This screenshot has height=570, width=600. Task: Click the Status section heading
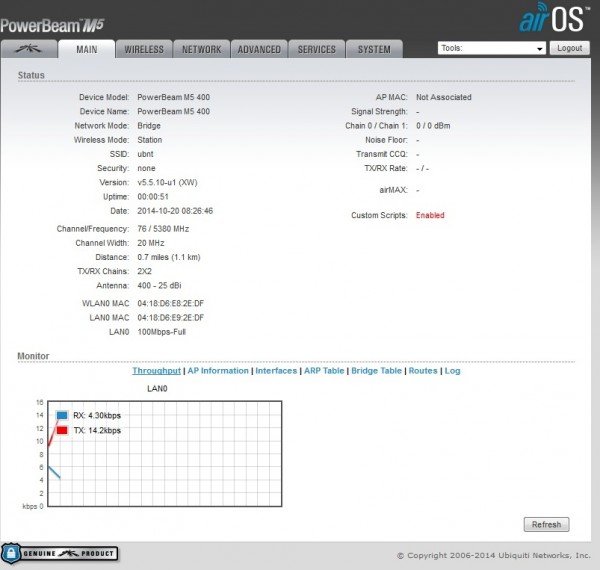31,75
